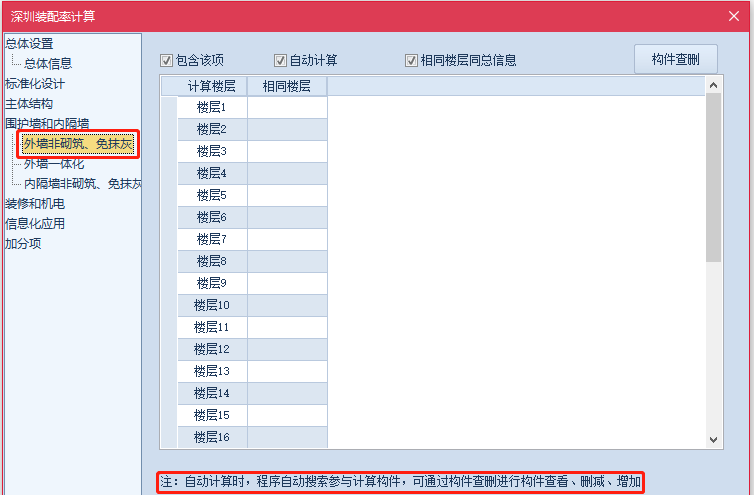This screenshot has height=495, width=754.
Task: Toggle the 包含该项 checkbox
Action: click(167, 60)
